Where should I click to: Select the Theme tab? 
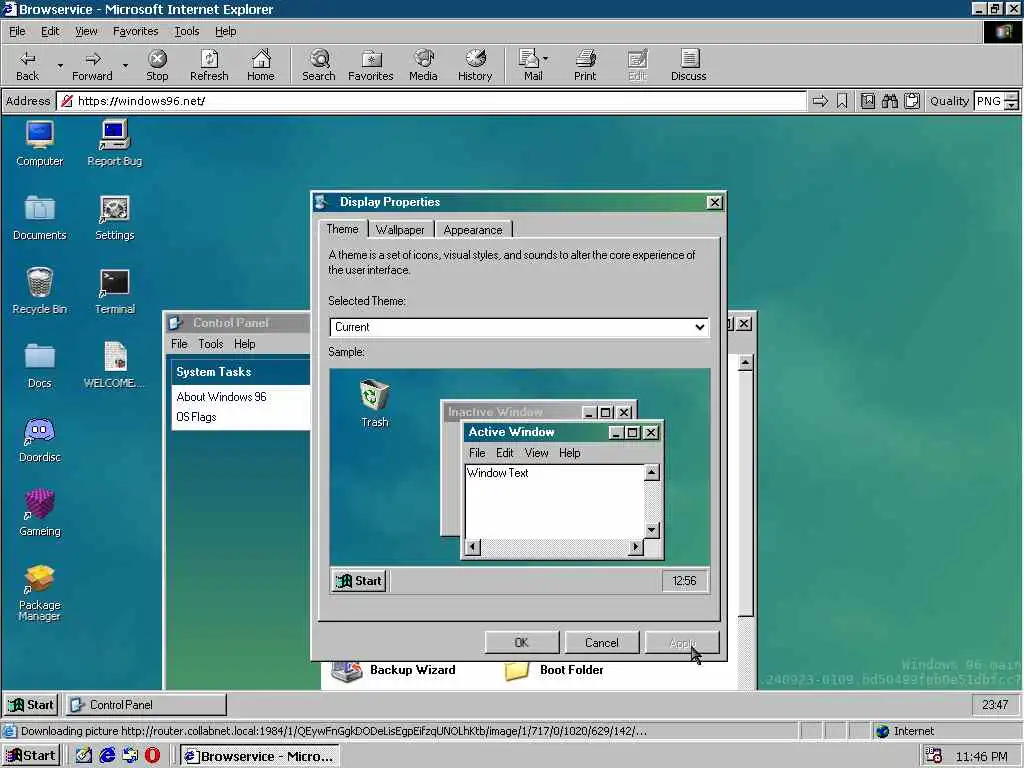tap(342, 229)
